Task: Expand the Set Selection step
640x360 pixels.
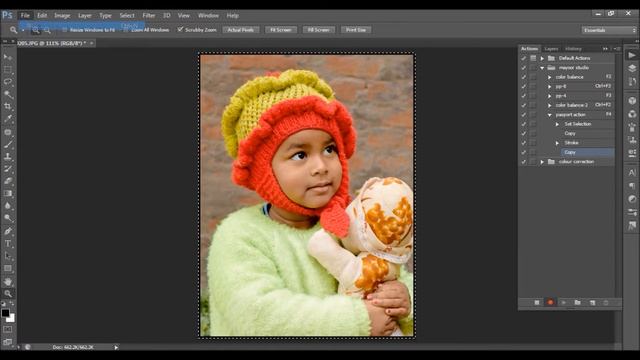Action: tap(557, 124)
